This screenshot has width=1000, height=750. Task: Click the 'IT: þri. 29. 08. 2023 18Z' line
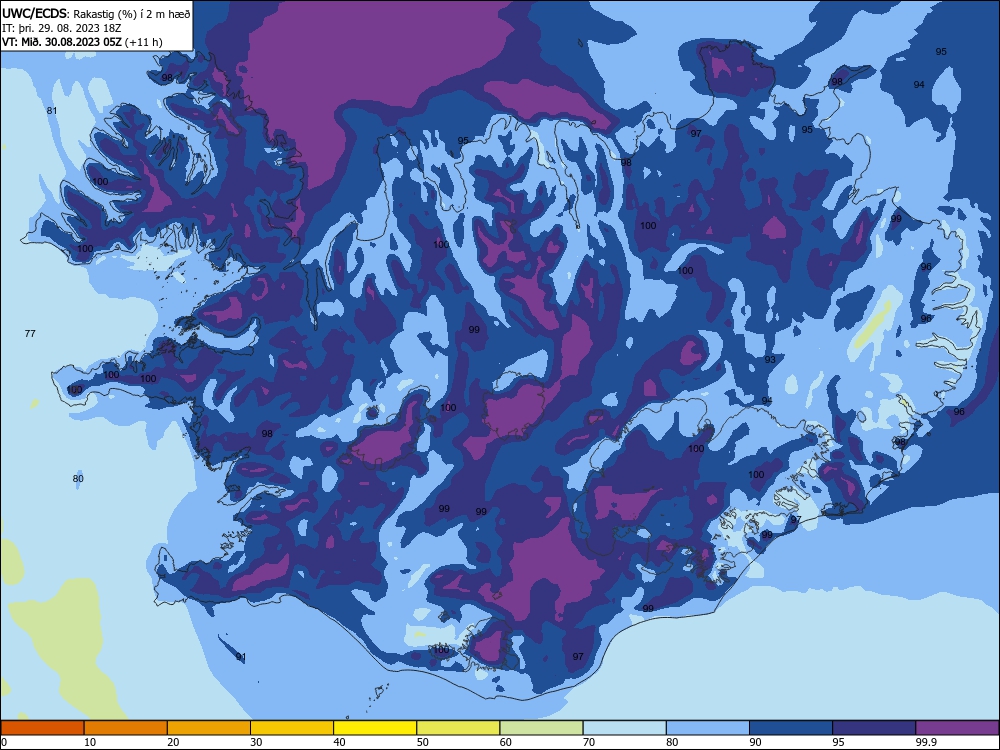pyautogui.click(x=61, y=28)
